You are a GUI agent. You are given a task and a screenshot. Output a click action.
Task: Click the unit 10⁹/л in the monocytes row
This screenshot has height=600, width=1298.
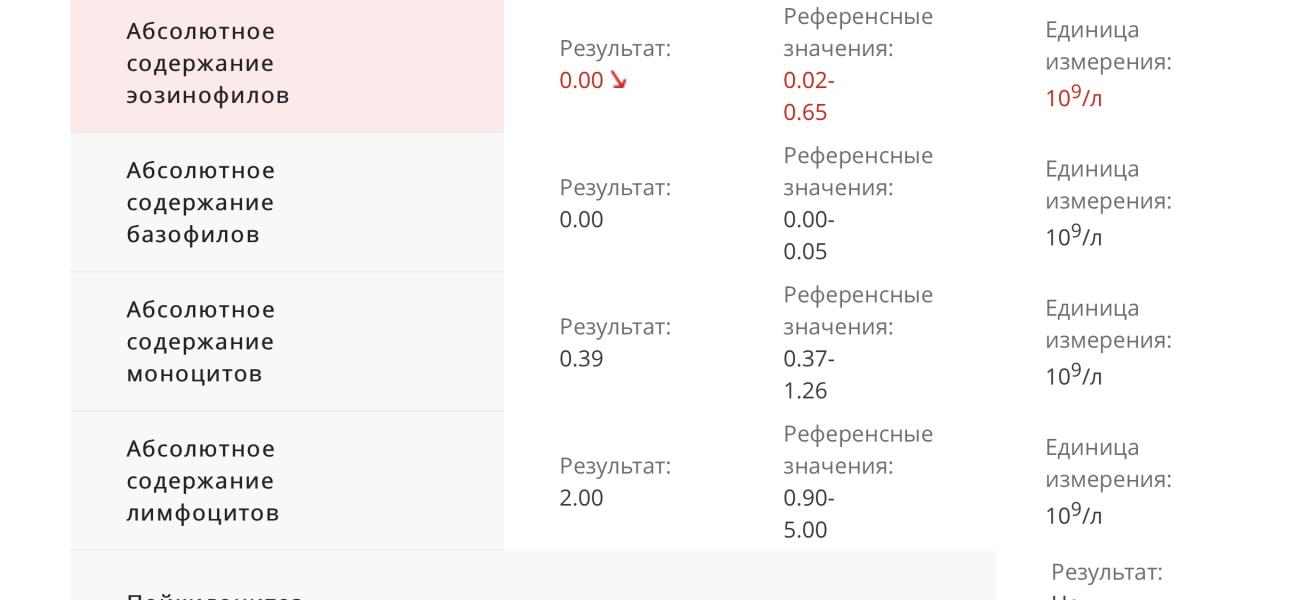1073,375
